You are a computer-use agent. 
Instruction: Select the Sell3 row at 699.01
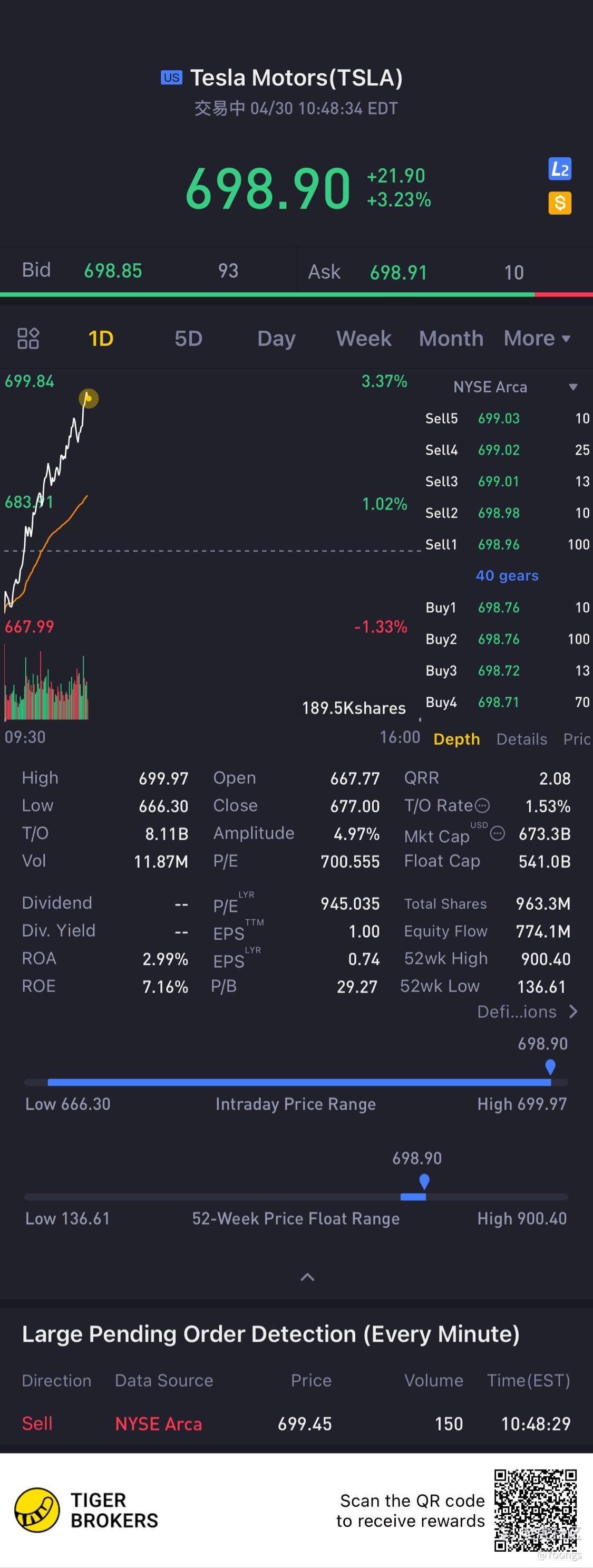(507, 482)
